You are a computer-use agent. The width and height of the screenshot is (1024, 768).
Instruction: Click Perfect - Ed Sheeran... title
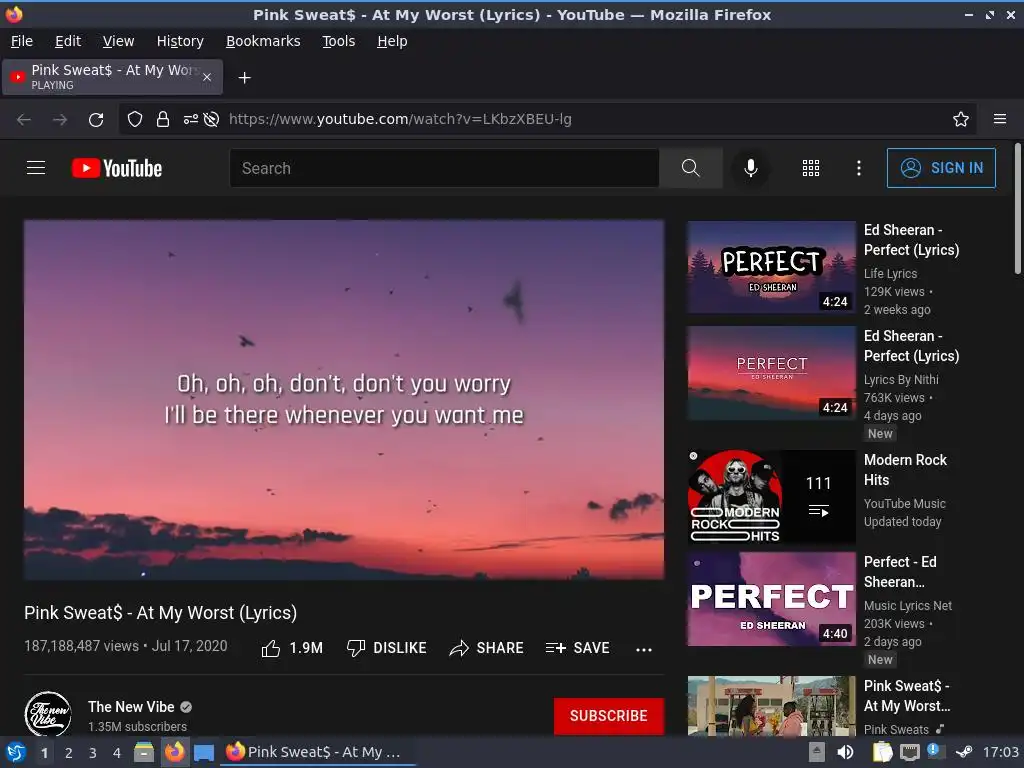coord(900,571)
